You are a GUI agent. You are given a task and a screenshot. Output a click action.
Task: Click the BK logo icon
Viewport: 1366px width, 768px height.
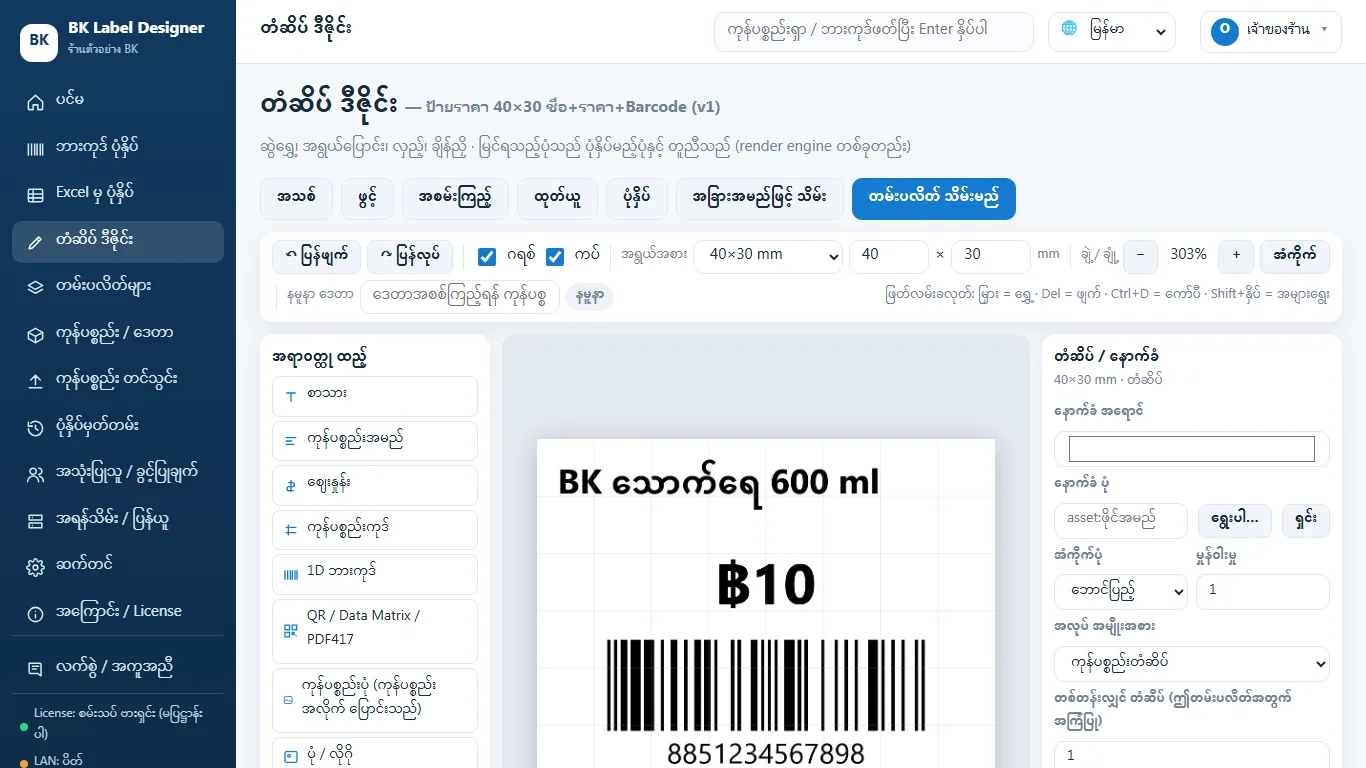click(x=39, y=41)
